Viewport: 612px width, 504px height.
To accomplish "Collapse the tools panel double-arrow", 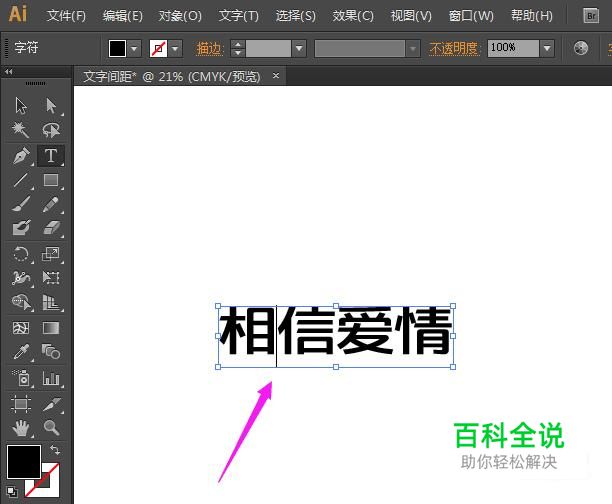I will 9,71.
